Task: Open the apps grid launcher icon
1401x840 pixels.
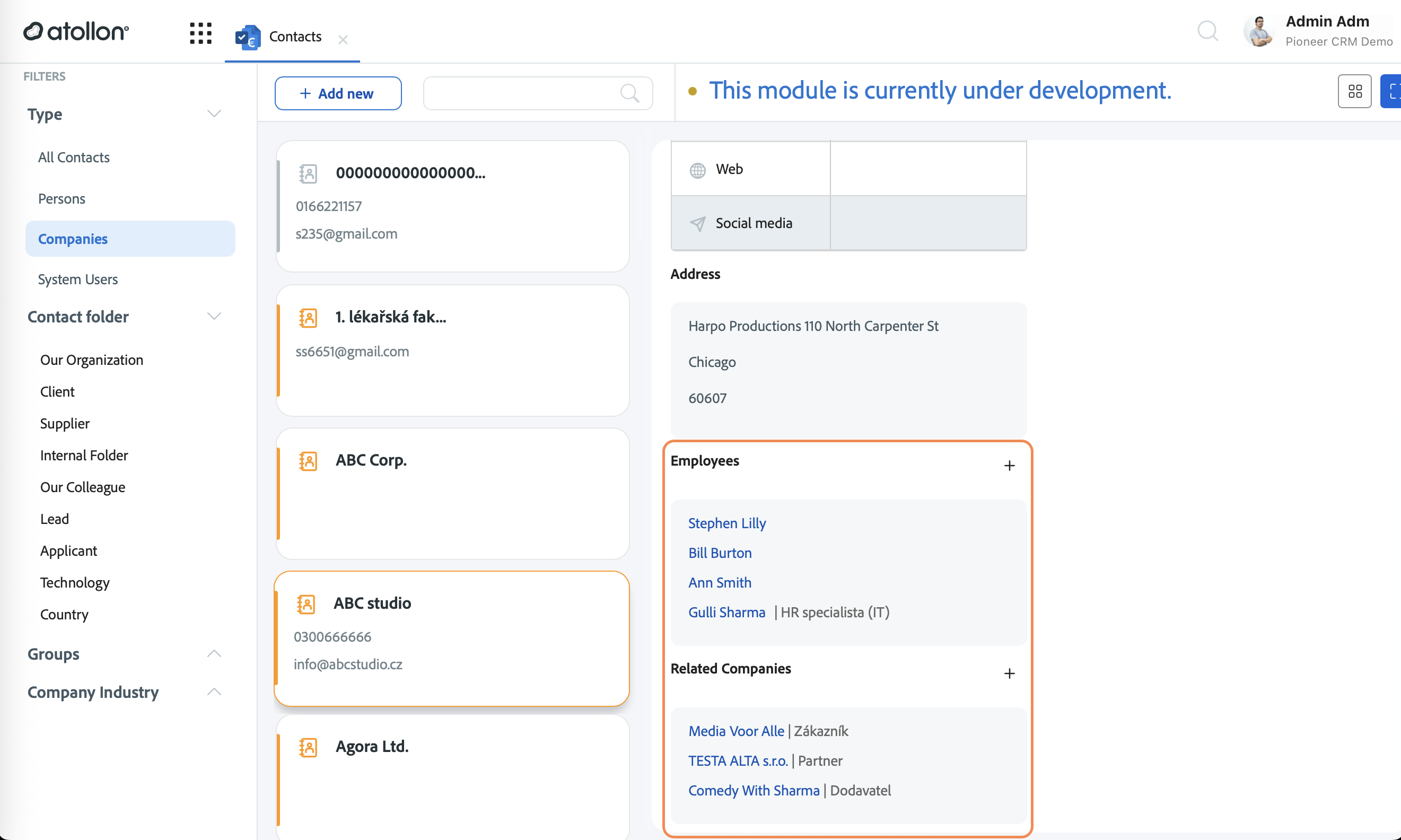Action: [x=200, y=33]
